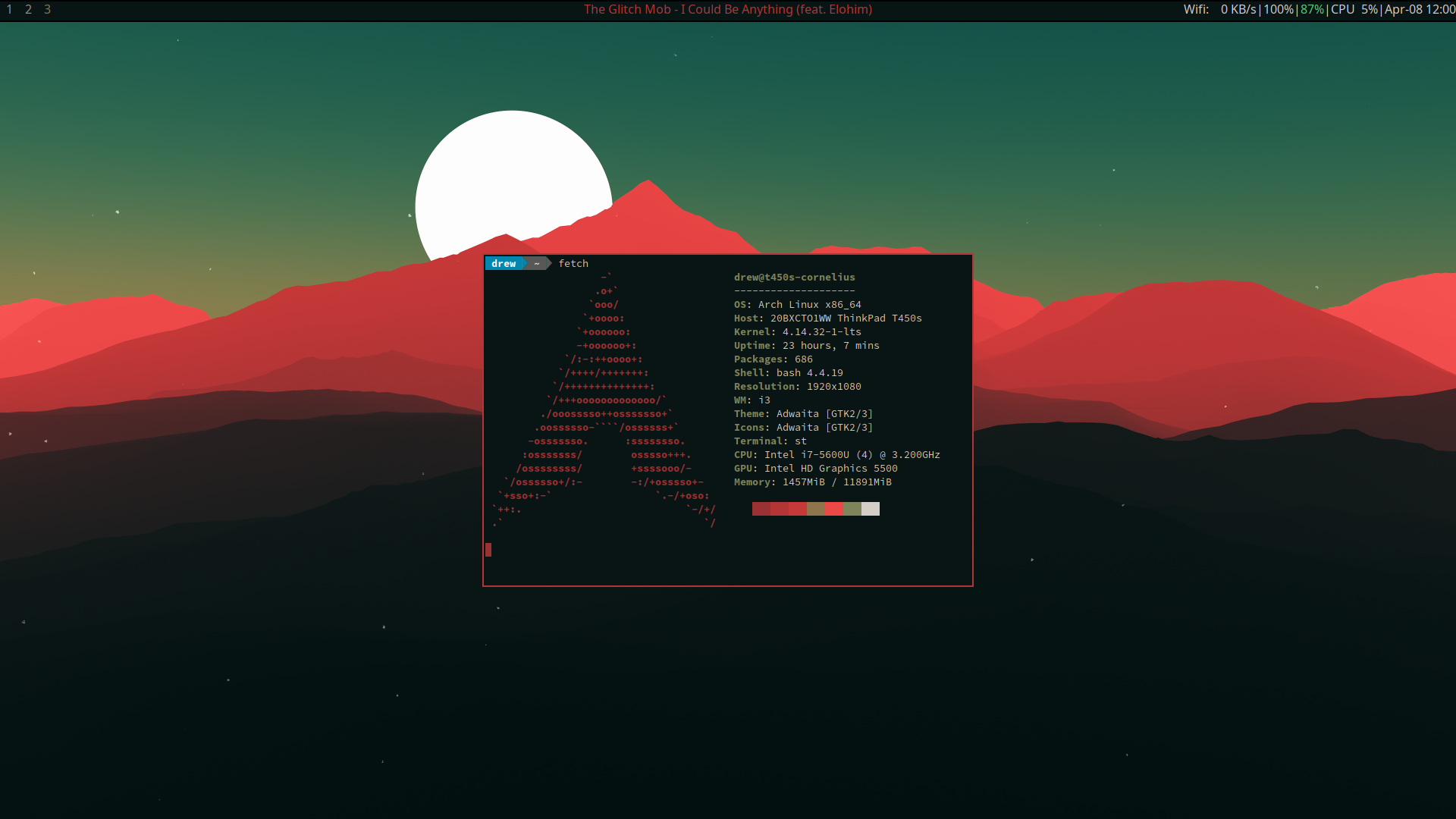1456x819 pixels.
Task: Click the red terminal cursor block
Action: click(x=488, y=550)
